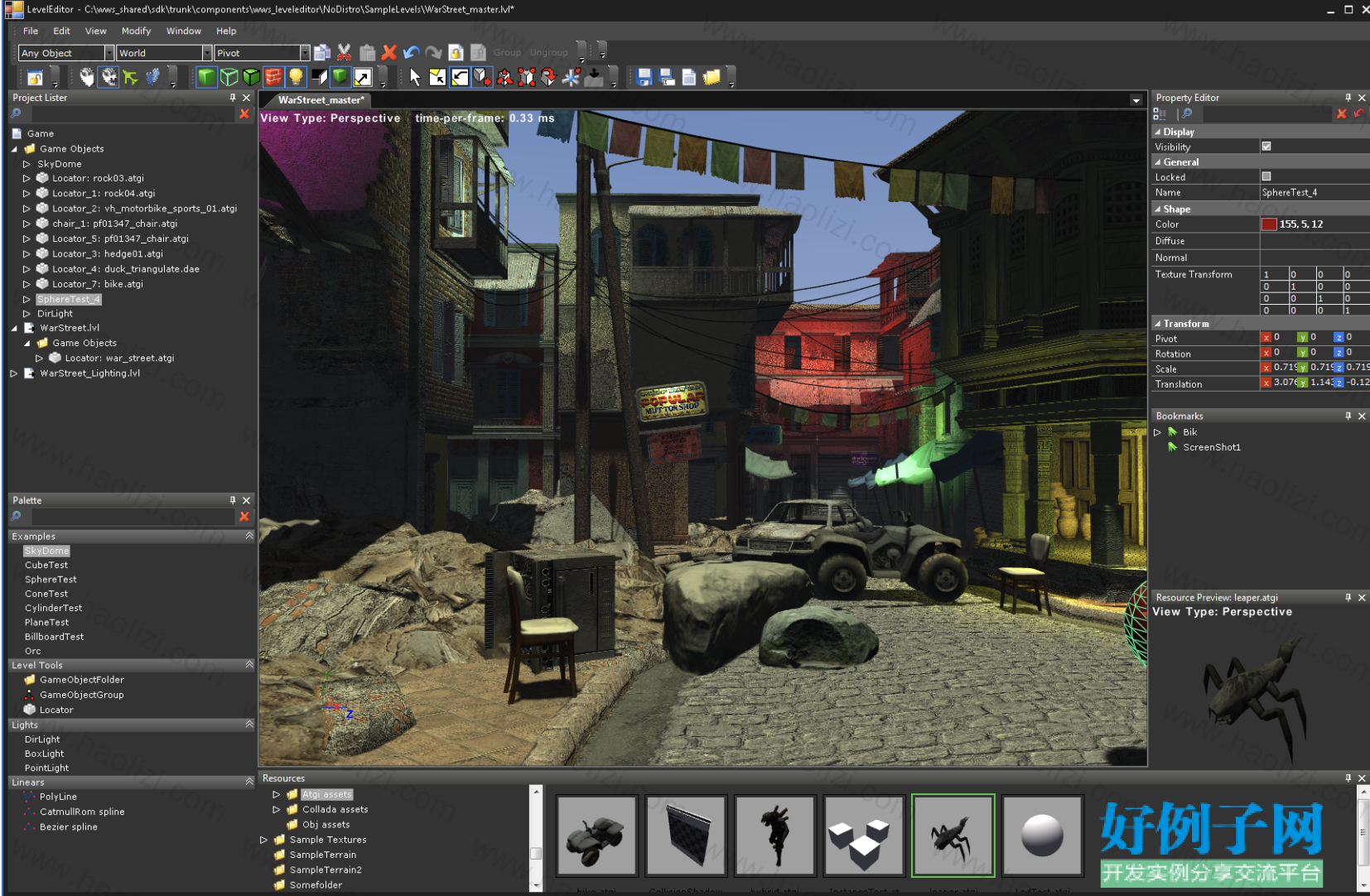Expand the Atgi assets resource folder
This screenshot has height=896, width=1370.
point(277,794)
